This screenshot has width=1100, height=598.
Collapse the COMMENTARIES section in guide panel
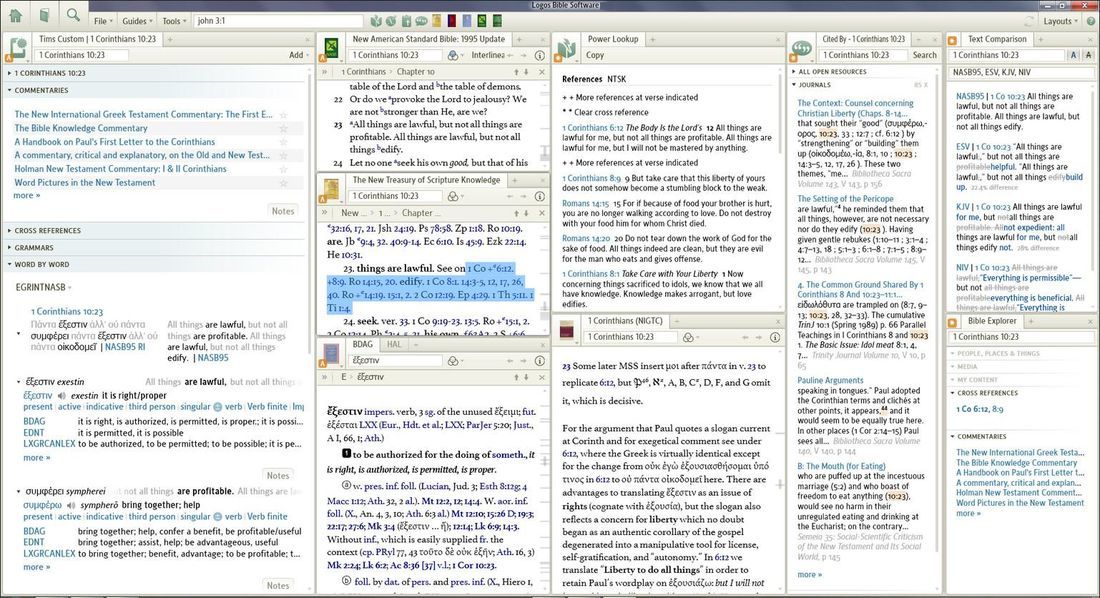click(39, 91)
